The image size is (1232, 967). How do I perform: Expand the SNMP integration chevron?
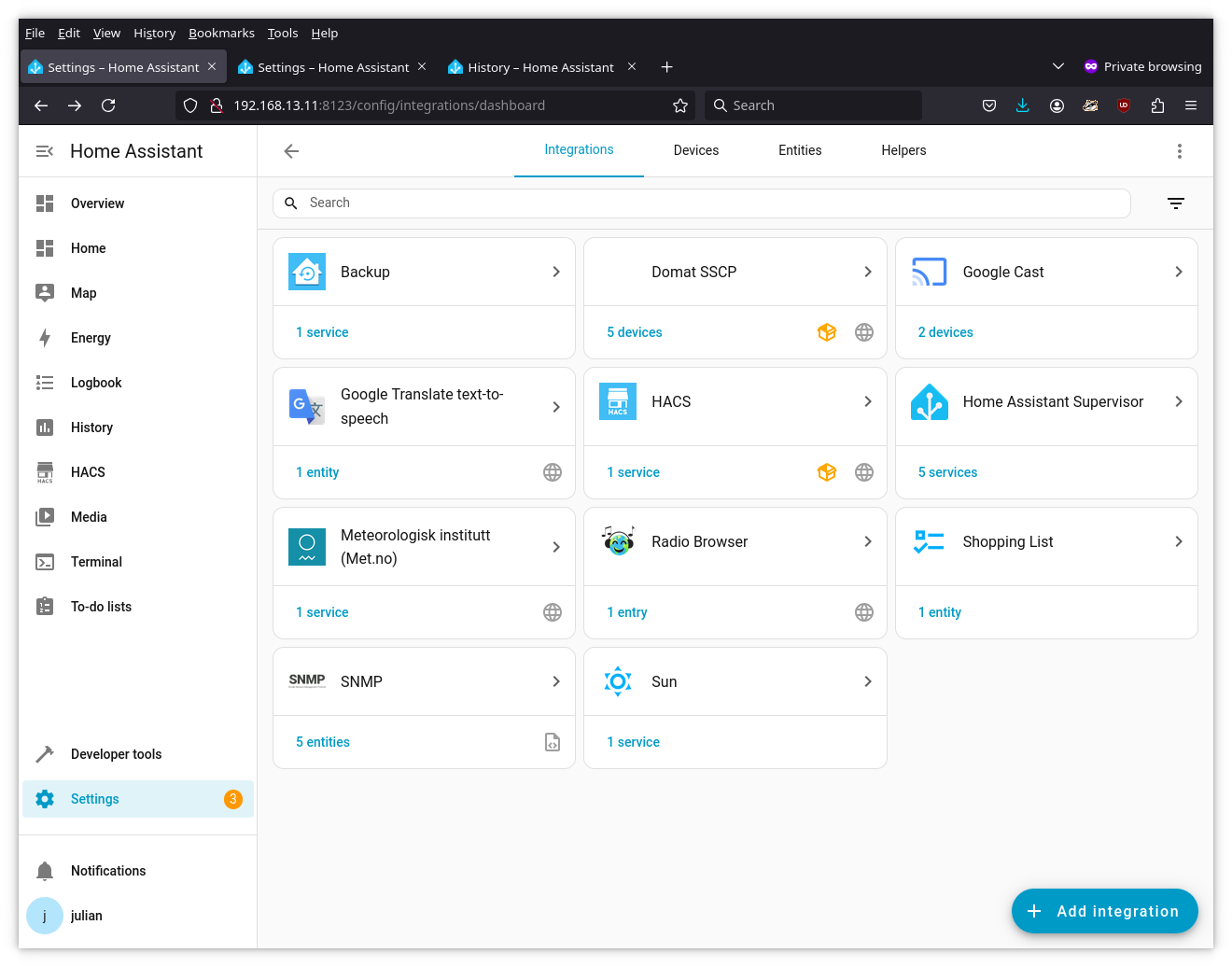pyautogui.click(x=556, y=681)
